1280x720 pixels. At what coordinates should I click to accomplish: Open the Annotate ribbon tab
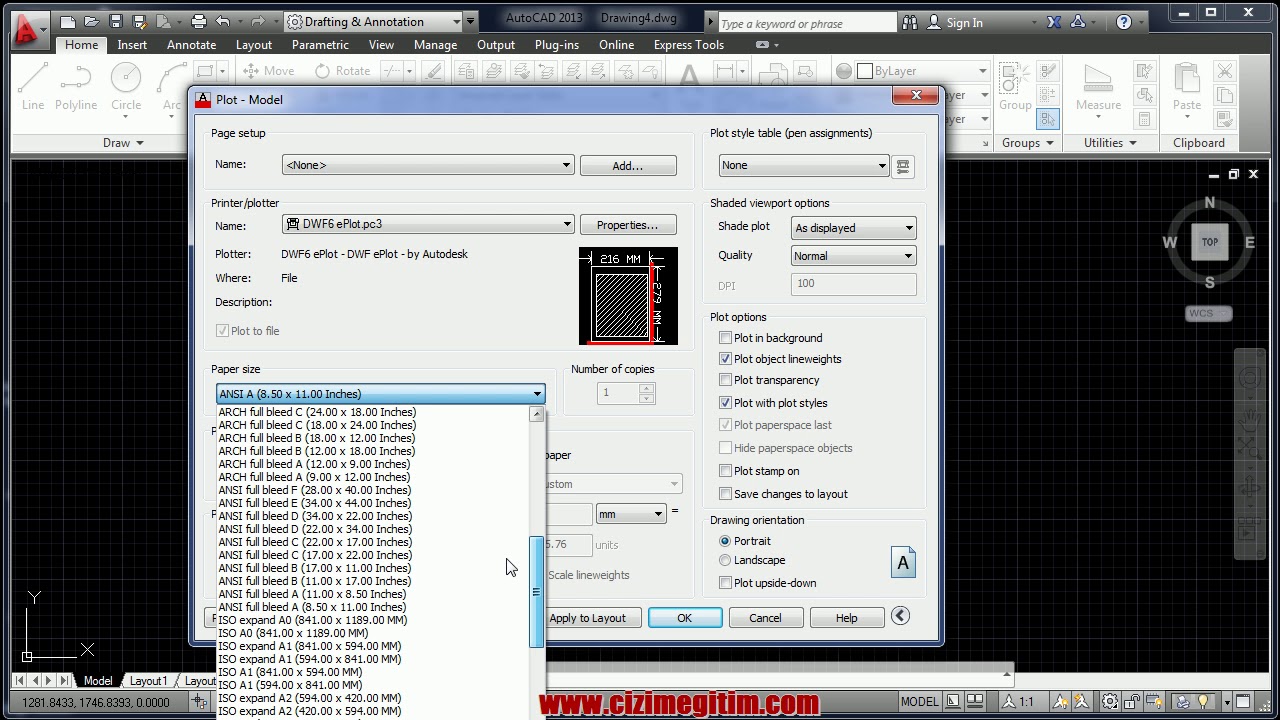(191, 45)
